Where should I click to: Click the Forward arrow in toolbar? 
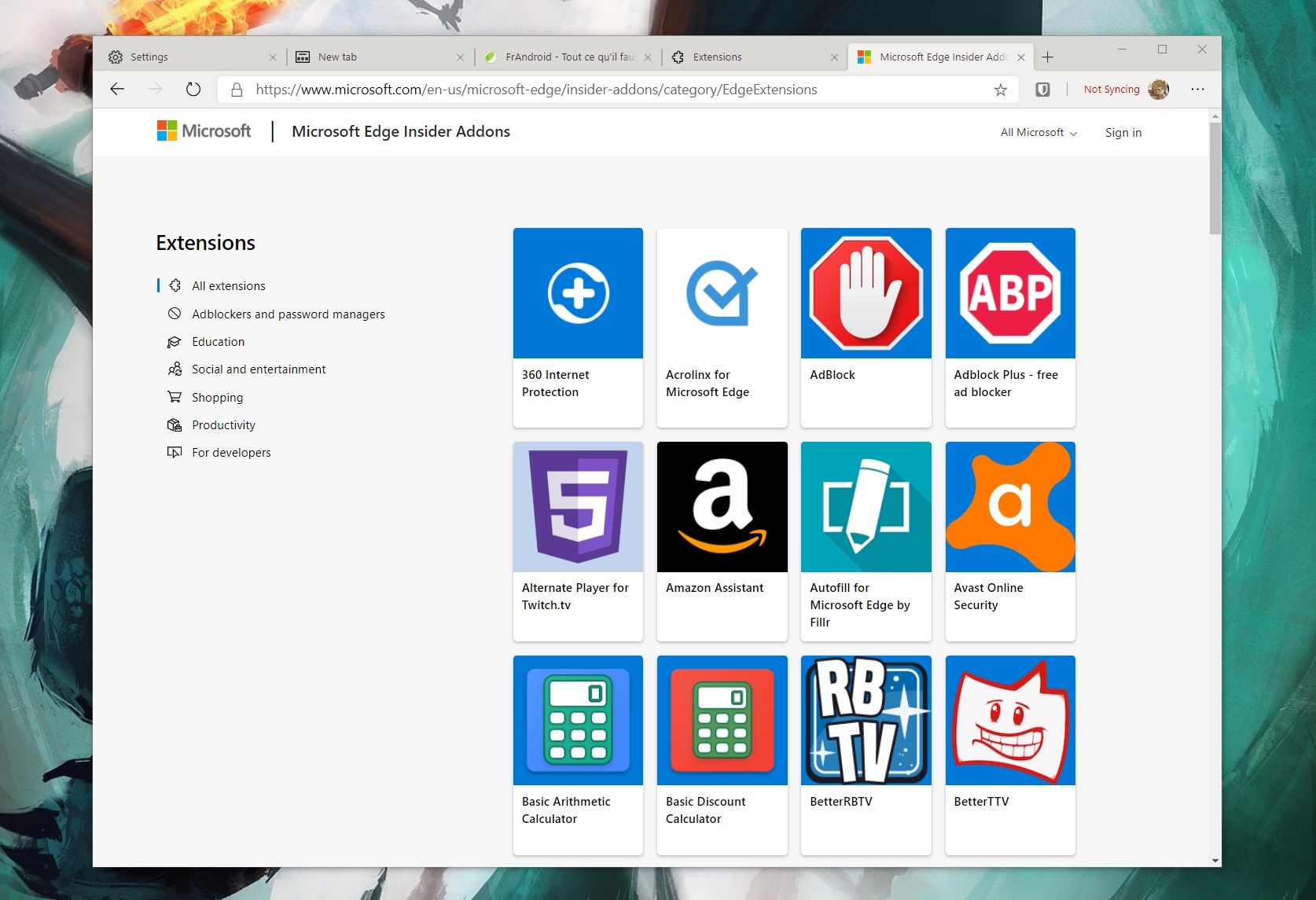(155, 89)
